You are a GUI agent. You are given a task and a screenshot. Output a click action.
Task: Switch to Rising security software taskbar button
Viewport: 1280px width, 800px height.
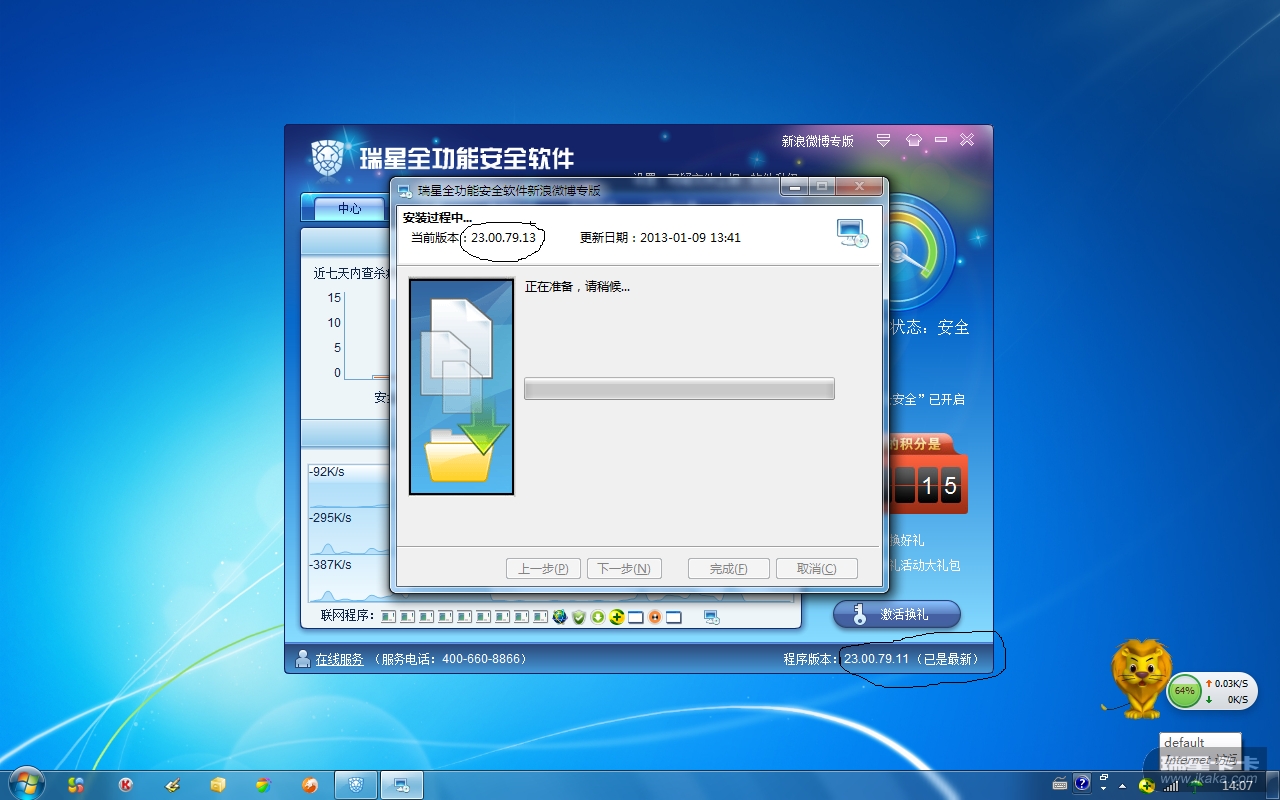(x=355, y=785)
